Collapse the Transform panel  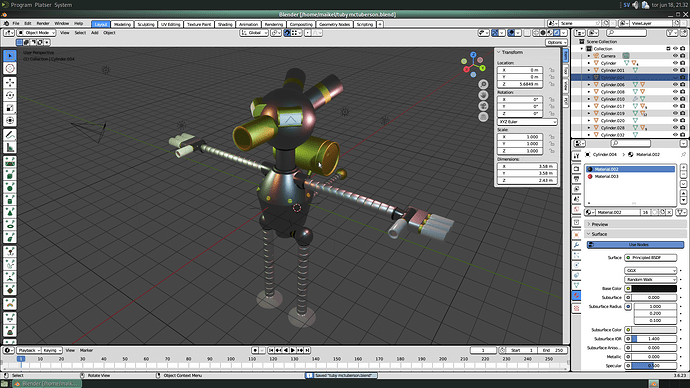[512, 52]
